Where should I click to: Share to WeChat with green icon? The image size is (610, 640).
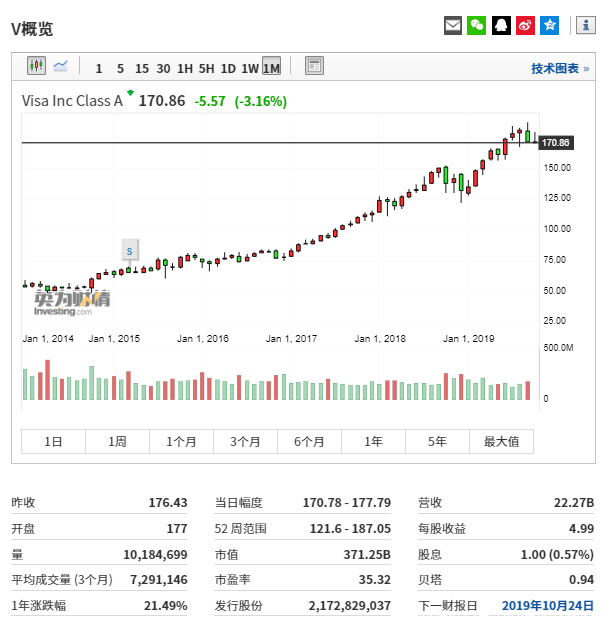point(476,26)
